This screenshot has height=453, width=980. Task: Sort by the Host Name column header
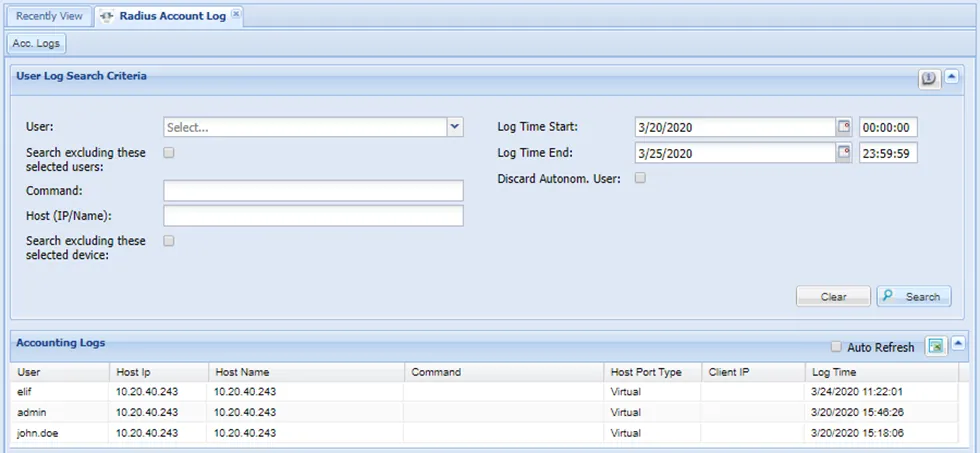306,372
